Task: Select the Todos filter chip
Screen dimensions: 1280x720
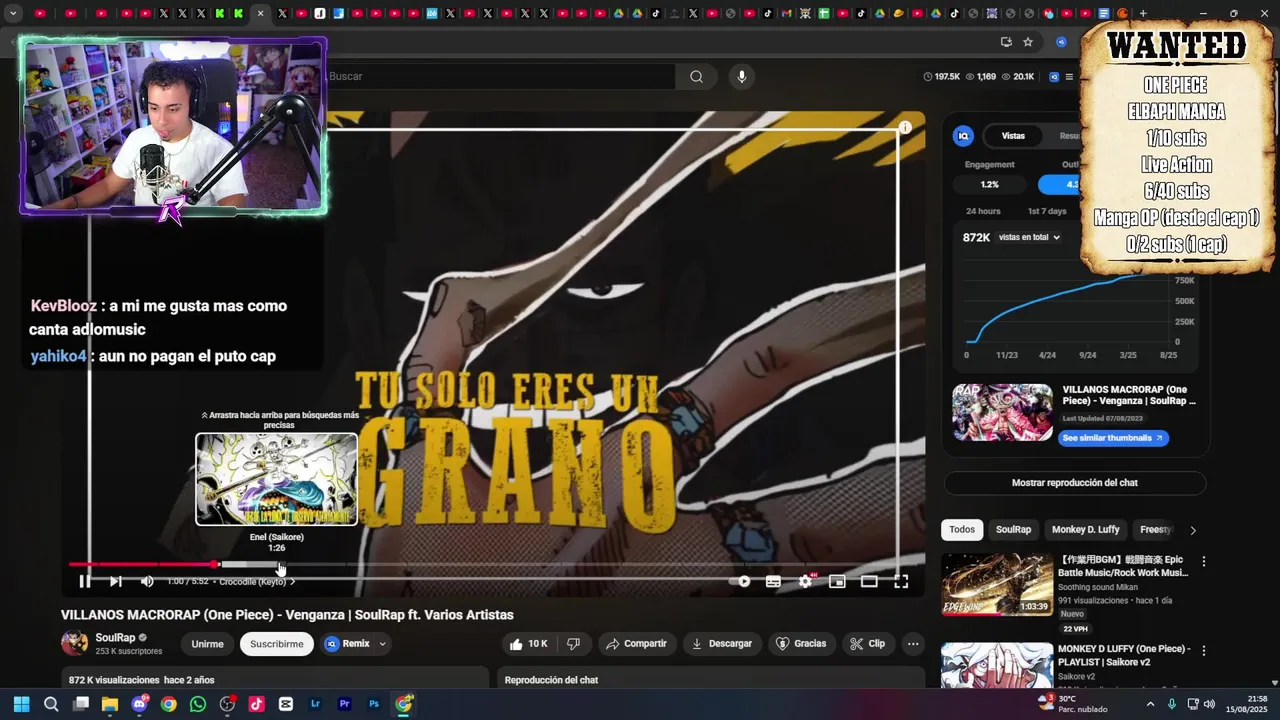Action: click(x=962, y=530)
